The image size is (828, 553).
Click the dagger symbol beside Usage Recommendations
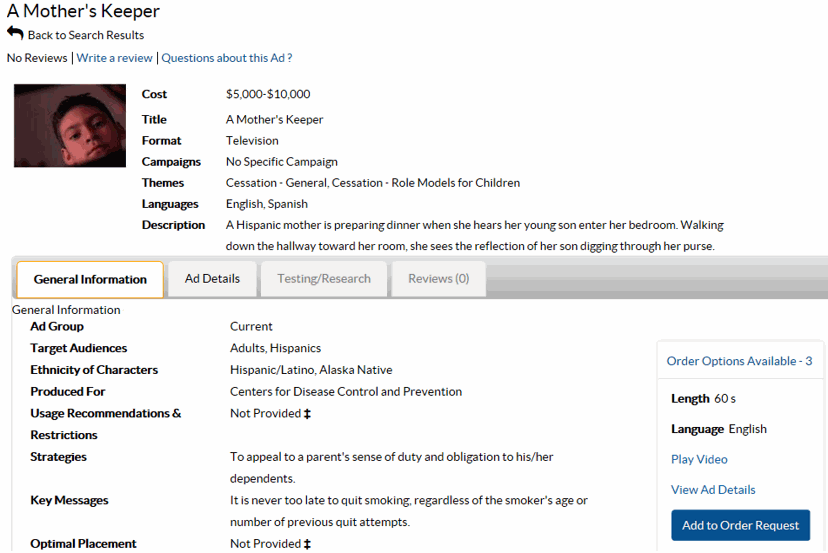(x=308, y=414)
